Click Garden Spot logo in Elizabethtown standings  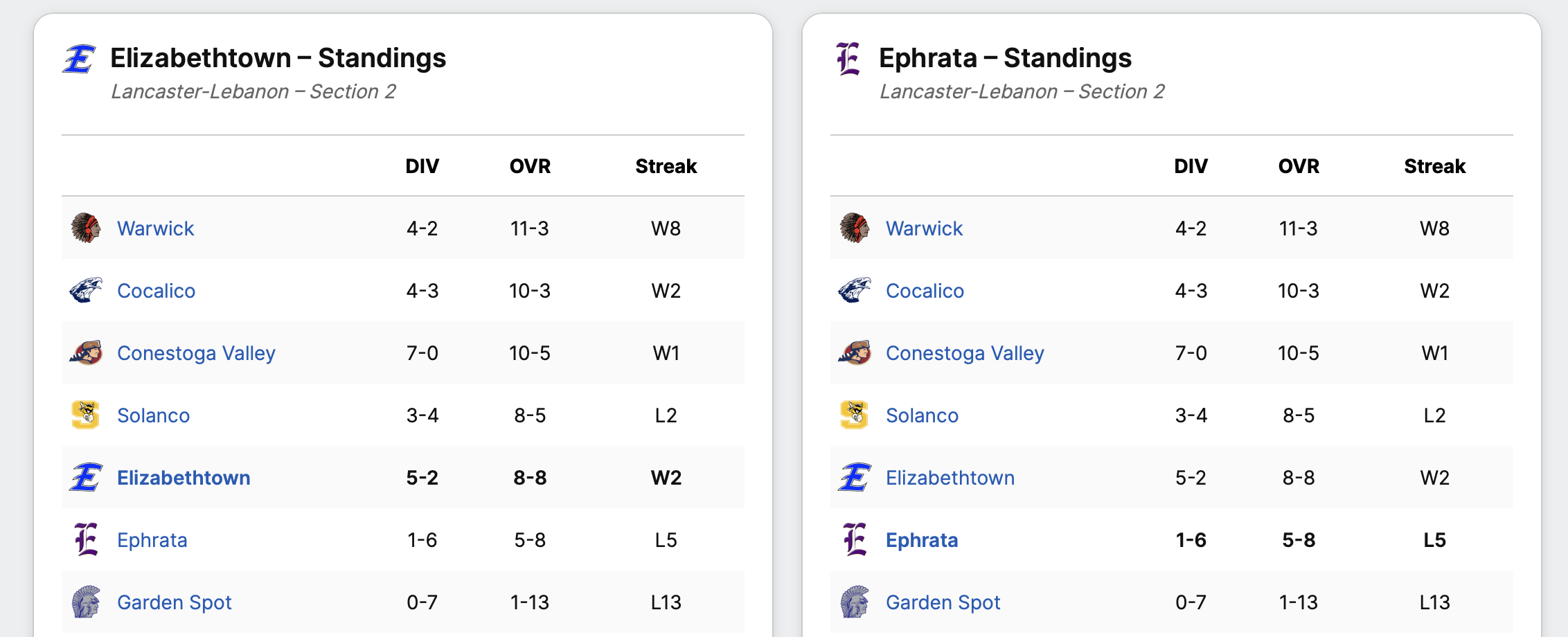click(x=86, y=602)
